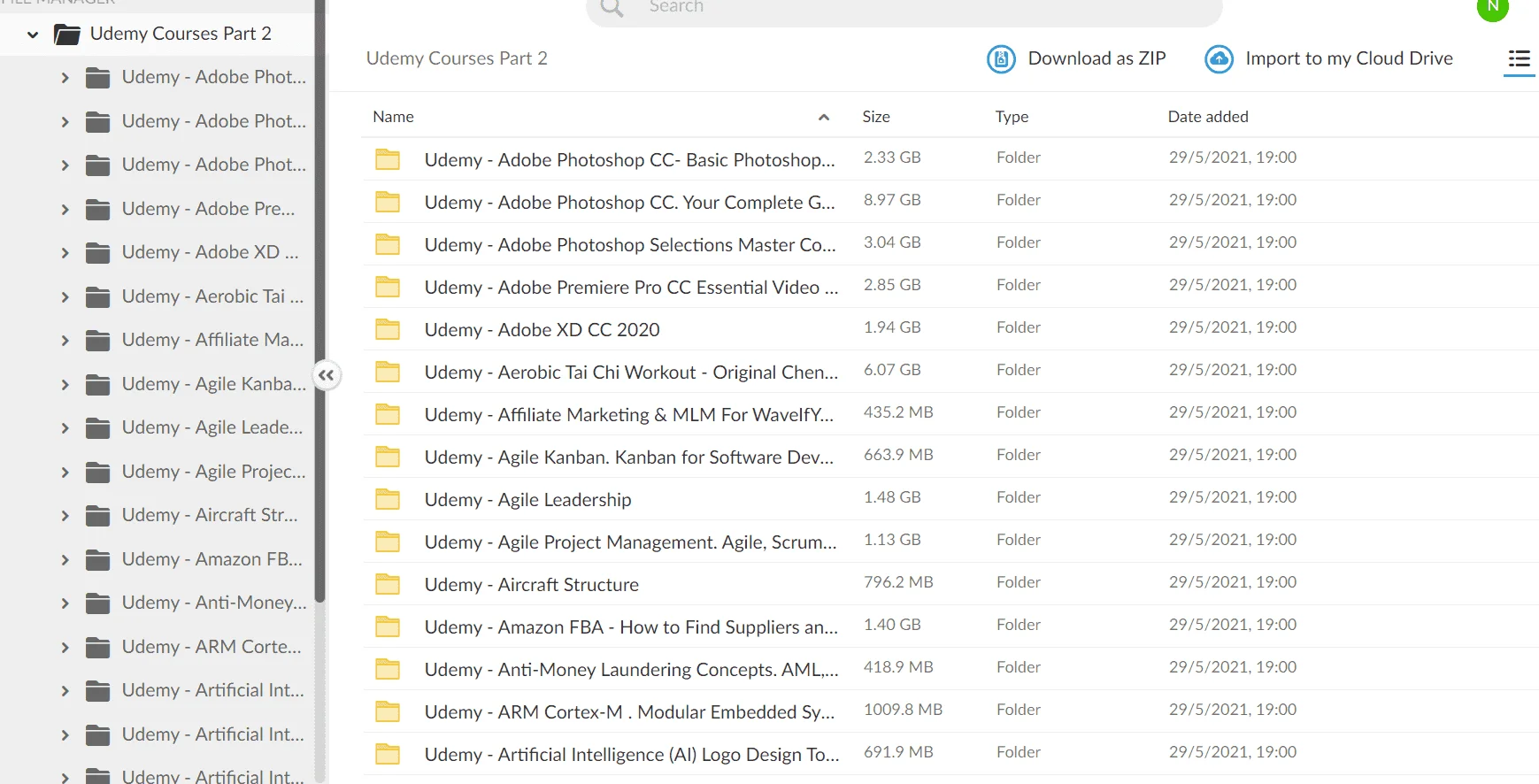The image size is (1539, 784).
Task: Click folder icon of Anti-Money Laundering row
Action: point(388,669)
